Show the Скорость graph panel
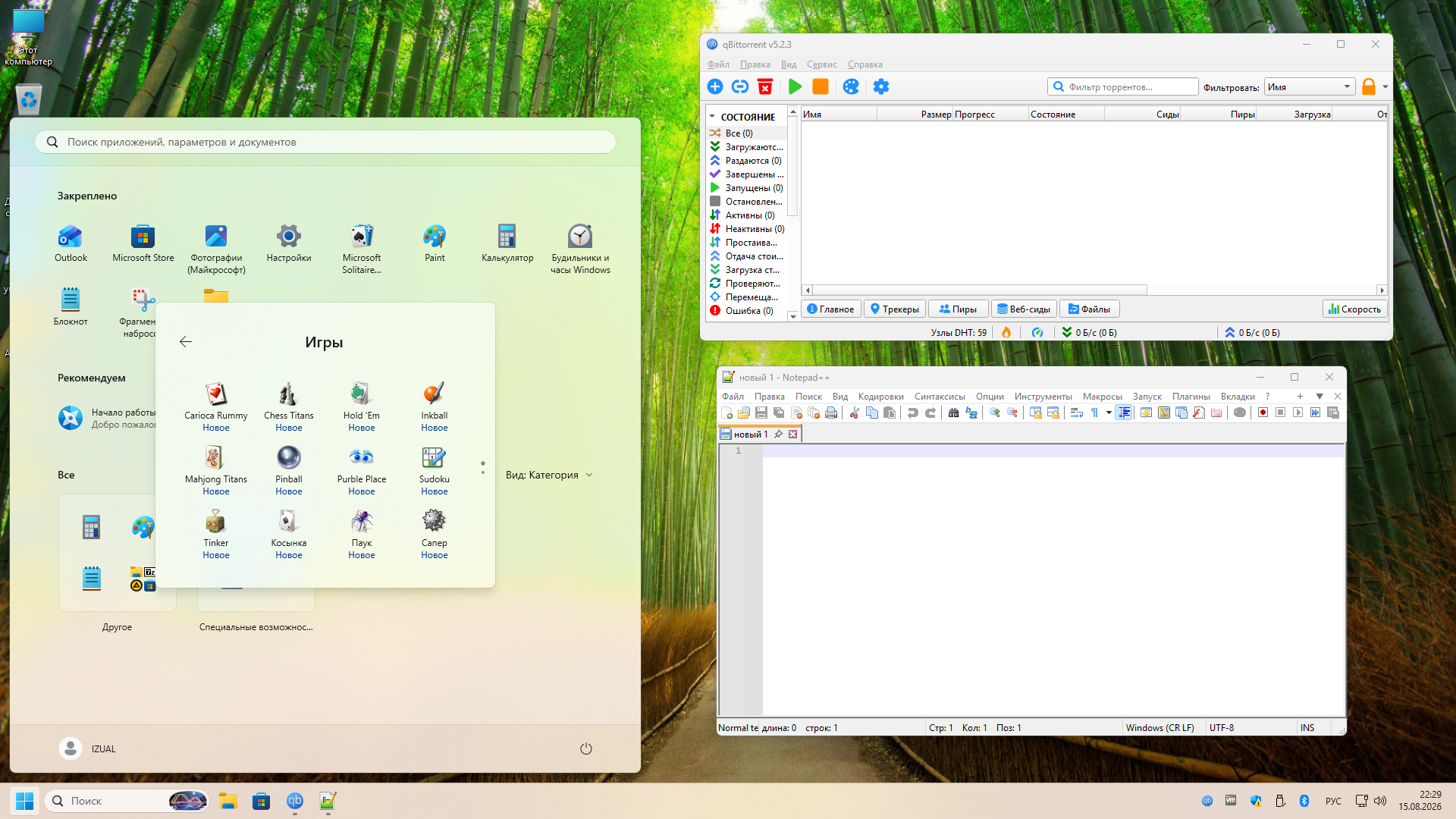The image size is (1456, 819). [1354, 309]
